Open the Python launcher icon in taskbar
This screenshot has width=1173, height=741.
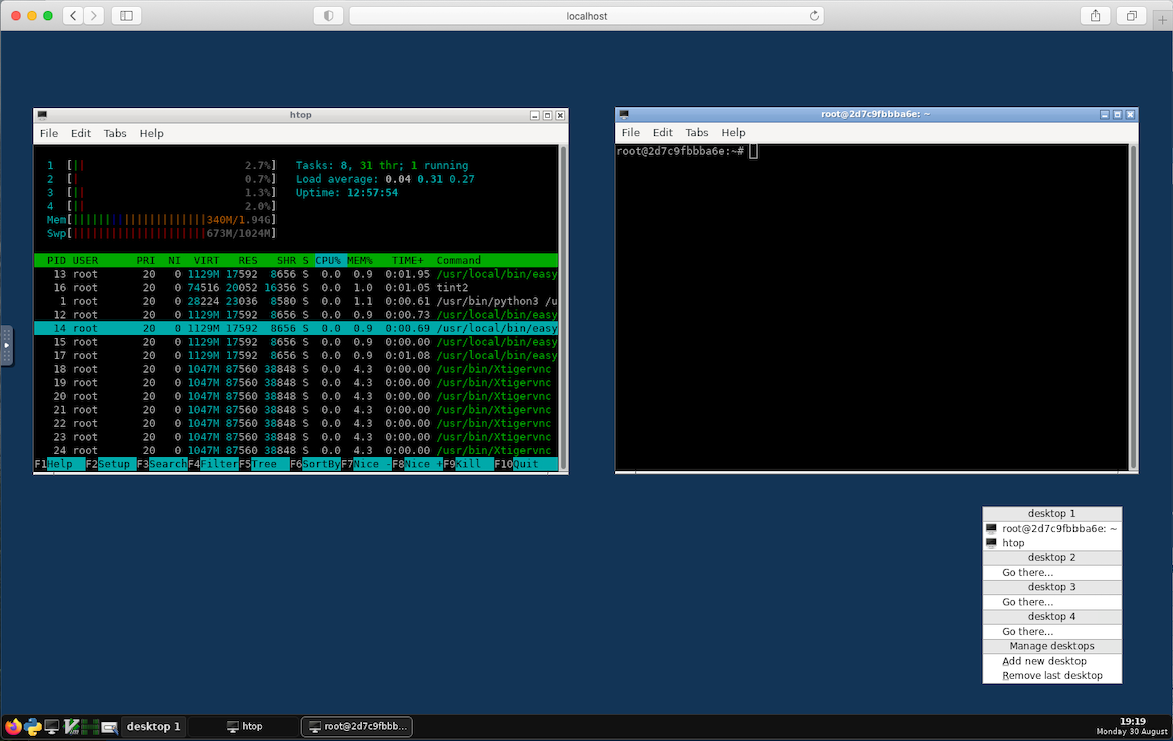click(x=32, y=726)
